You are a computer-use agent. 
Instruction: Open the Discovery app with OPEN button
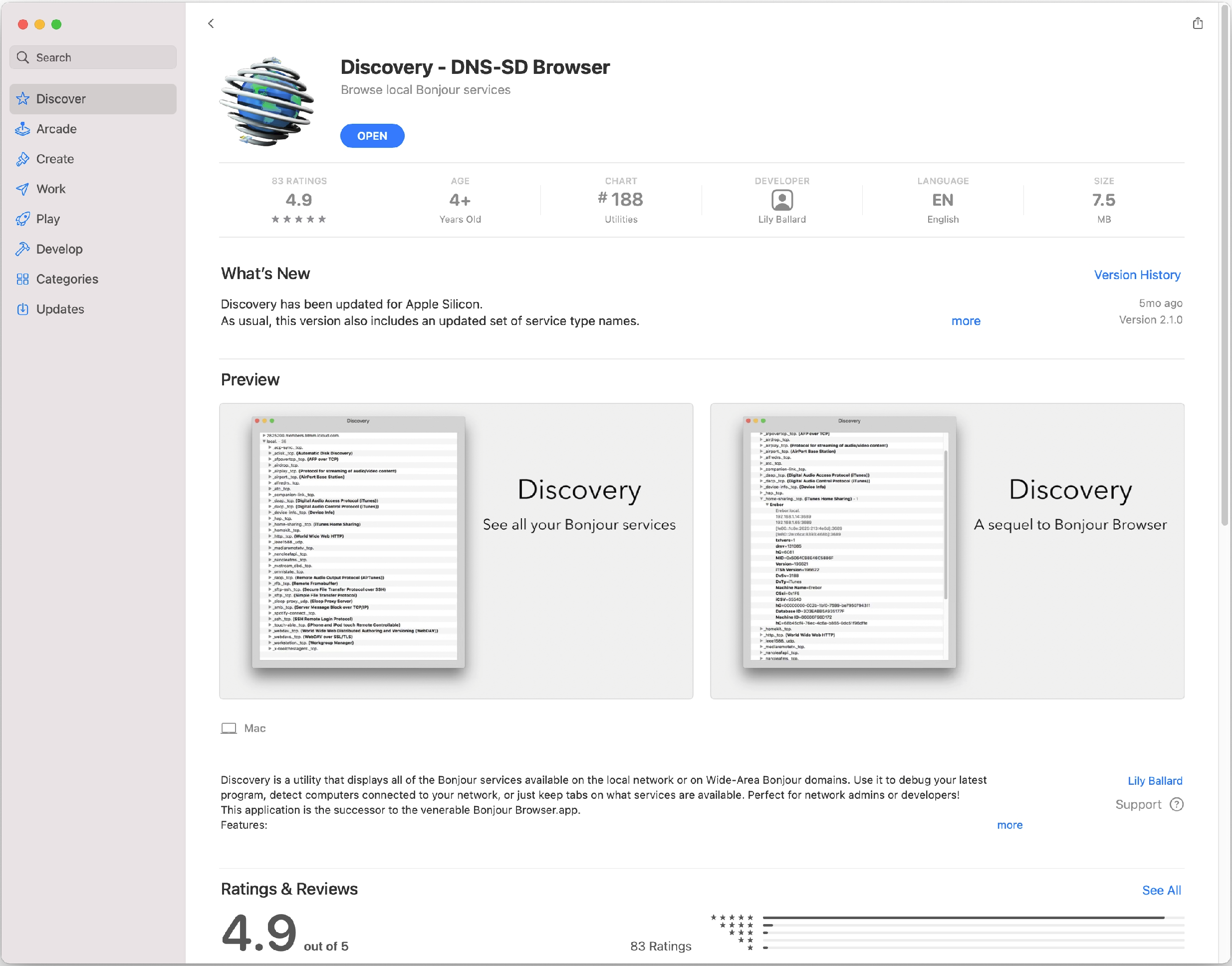click(372, 136)
